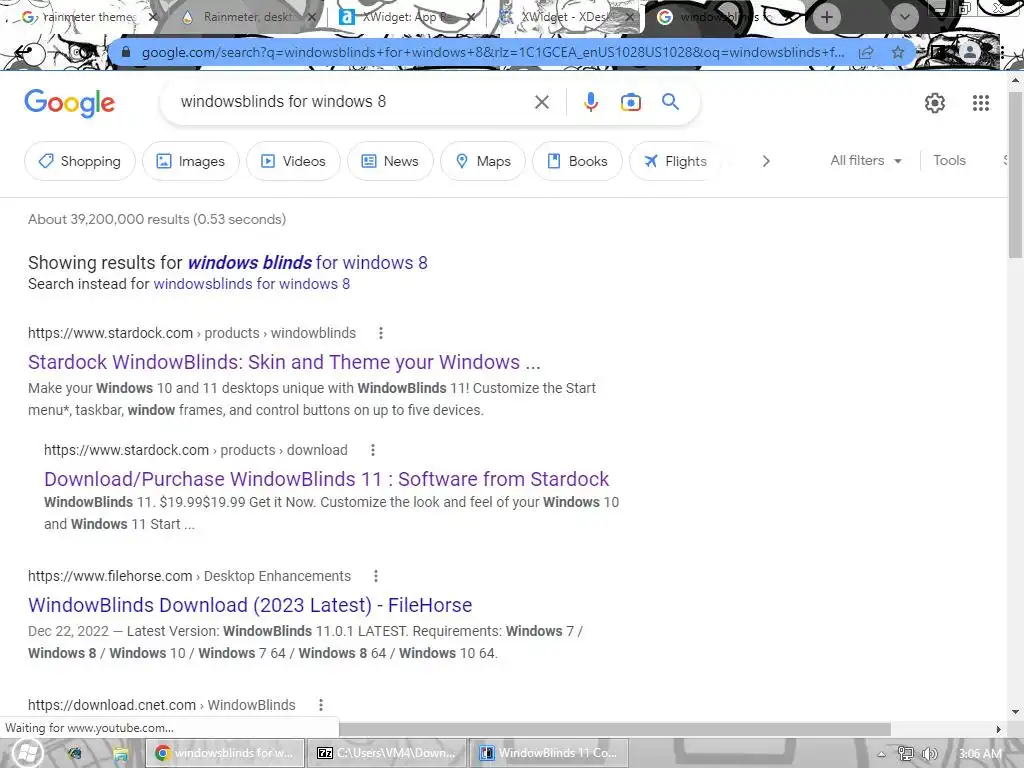Image resolution: width=1024 pixels, height=768 pixels.
Task: Open a new tab with plus button
Action: 827,17
